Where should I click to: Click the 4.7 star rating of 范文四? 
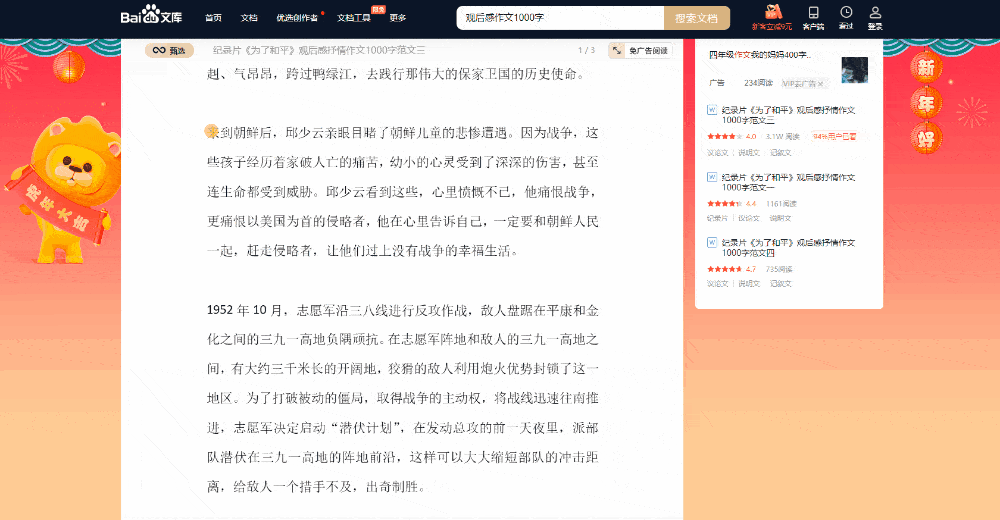[732, 269]
